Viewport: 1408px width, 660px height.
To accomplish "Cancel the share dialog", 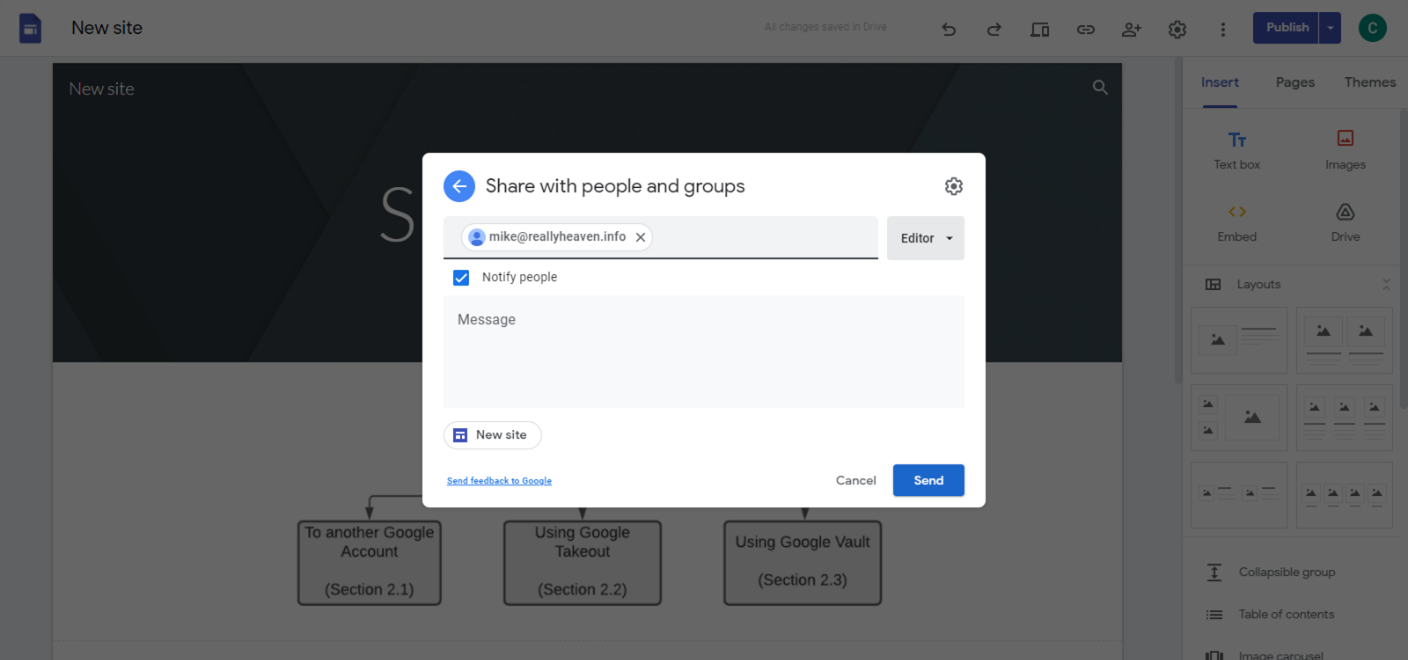I will [x=856, y=480].
